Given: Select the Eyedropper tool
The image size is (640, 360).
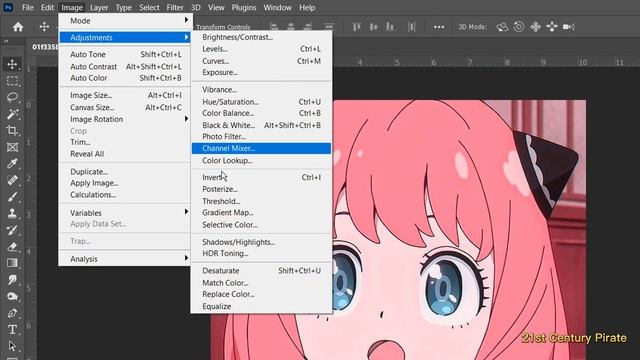Looking at the screenshot, I should [12, 164].
